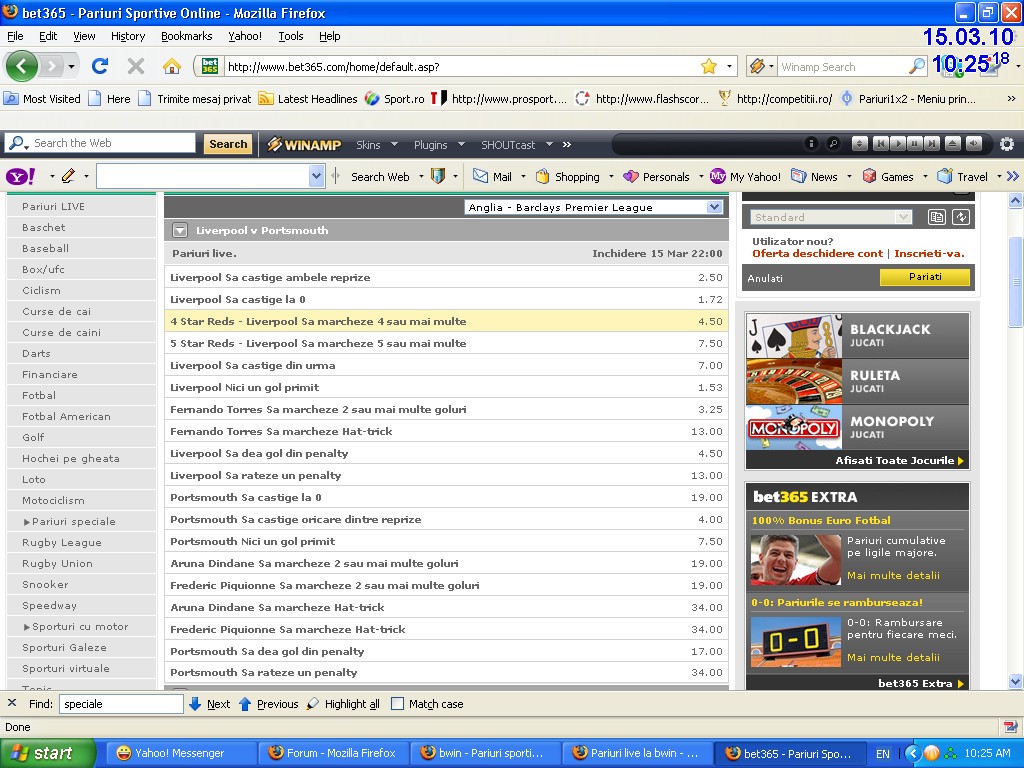Go back with the green Back arrow

point(22,66)
